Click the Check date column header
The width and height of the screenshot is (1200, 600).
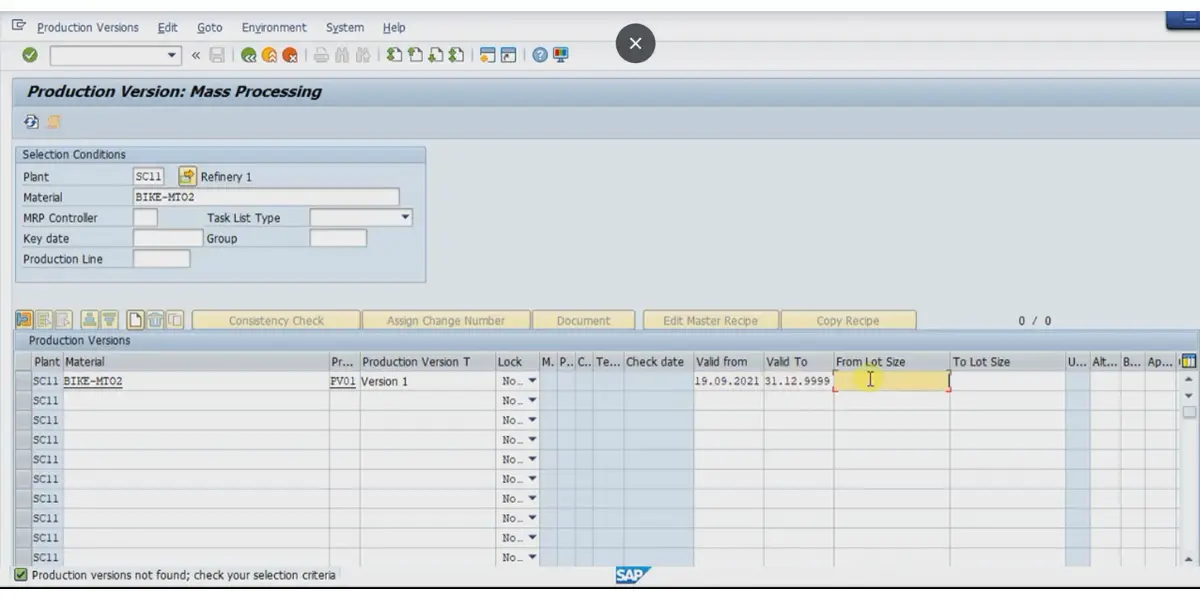click(x=655, y=361)
